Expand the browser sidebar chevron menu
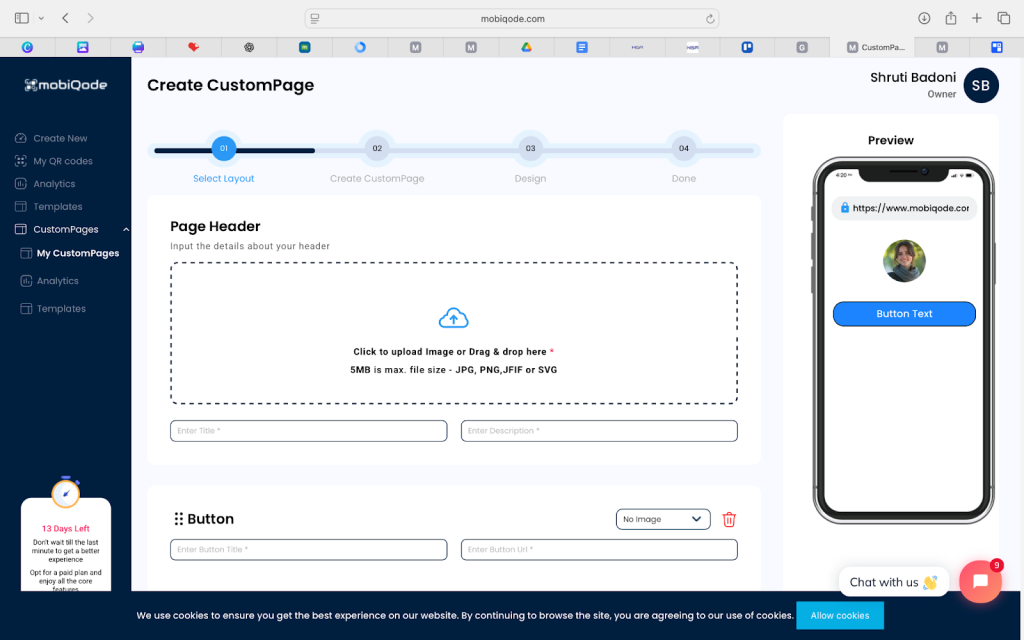The width and height of the screenshot is (1024, 640). click(x=41, y=18)
